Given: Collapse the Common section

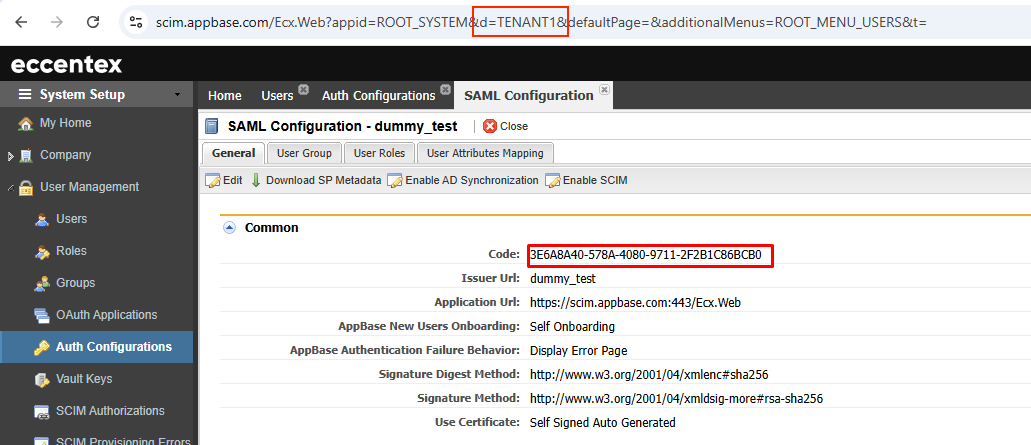Looking at the screenshot, I should click(x=229, y=227).
